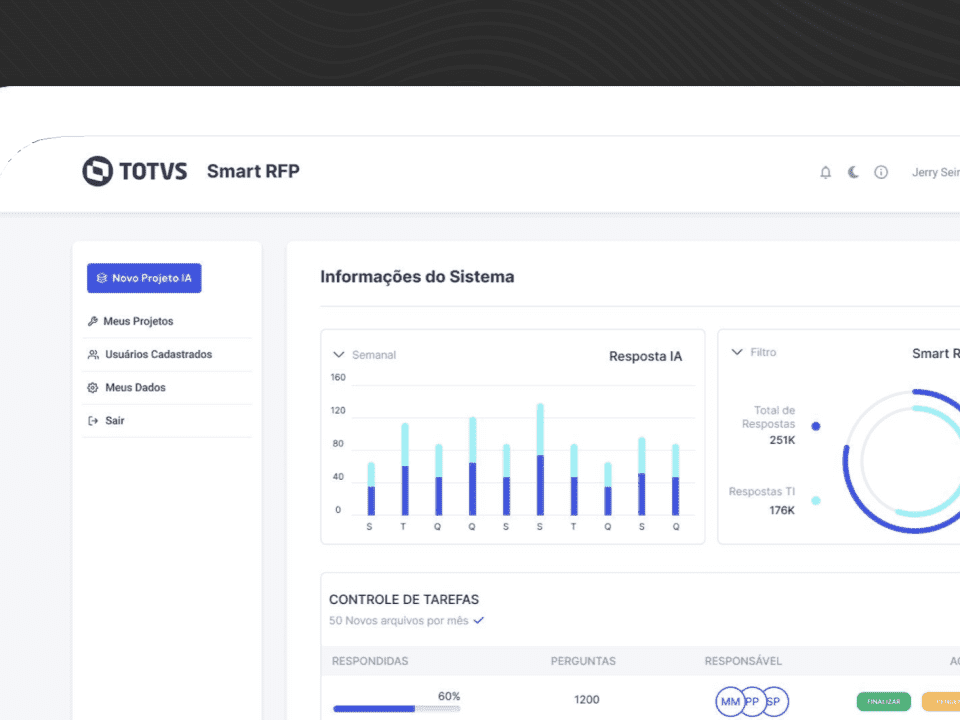Select Sair to log out
Image resolution: width=960 pixels, height=720 pixels.
[x=114, y=420]
